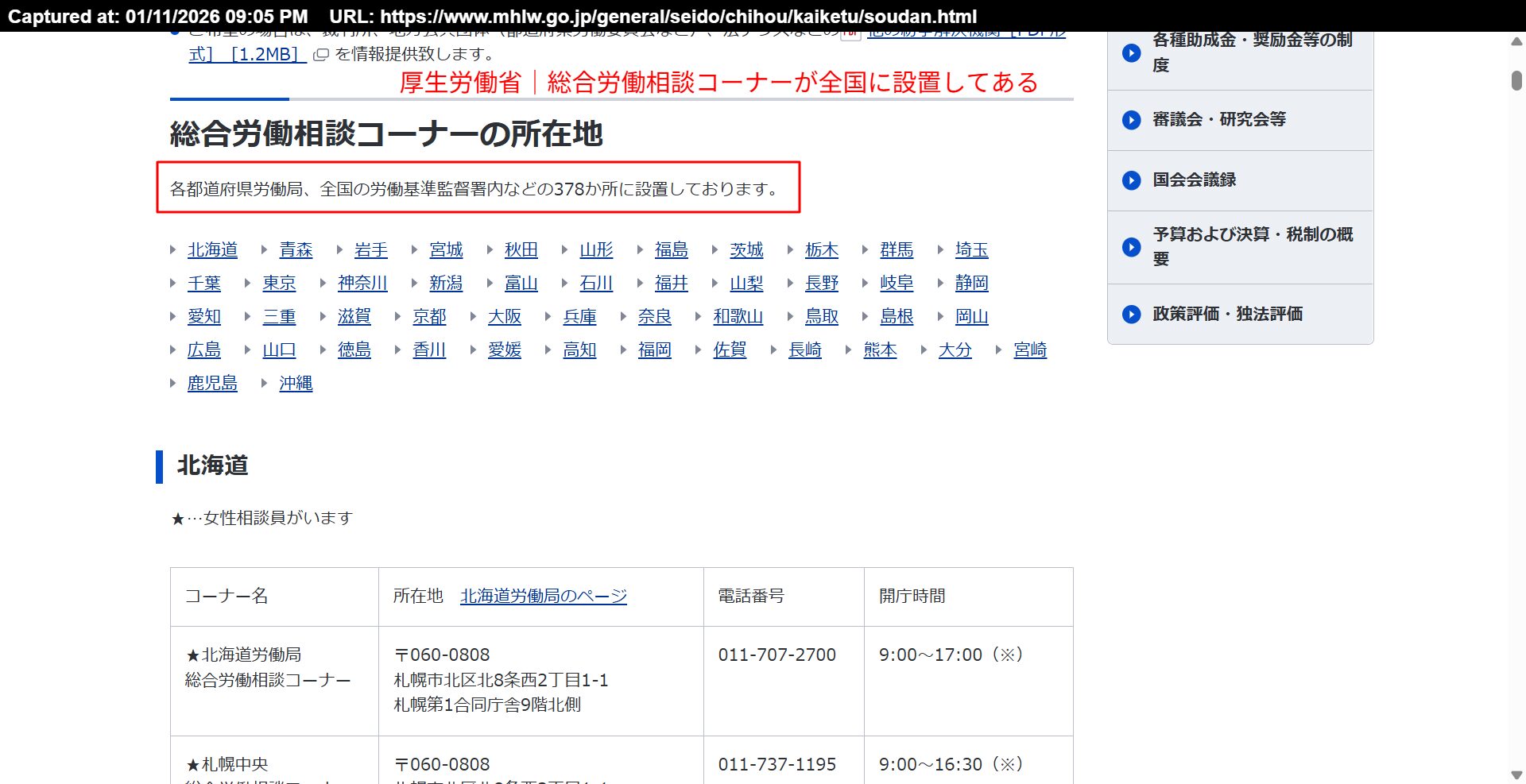Click the arrow icon beside 各種助成金・奨励金等の制度
The image size is (1526, 784).
click(x=1131, y=53)
